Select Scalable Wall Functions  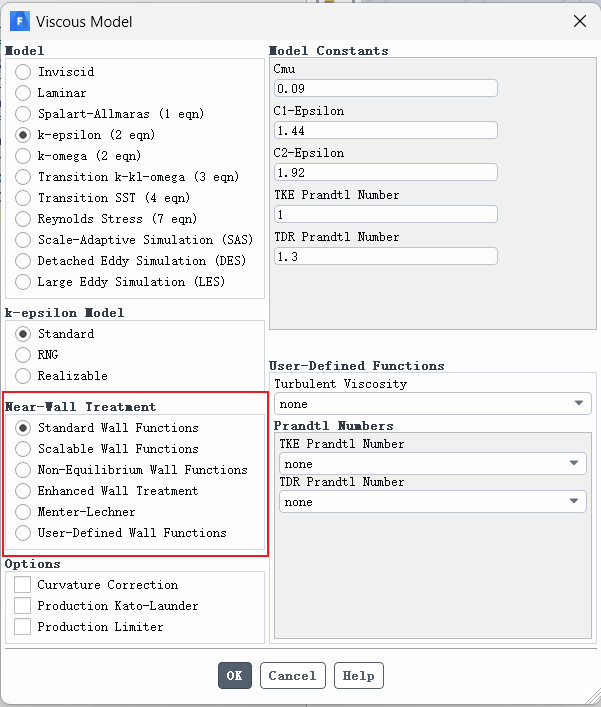(23, 449)
